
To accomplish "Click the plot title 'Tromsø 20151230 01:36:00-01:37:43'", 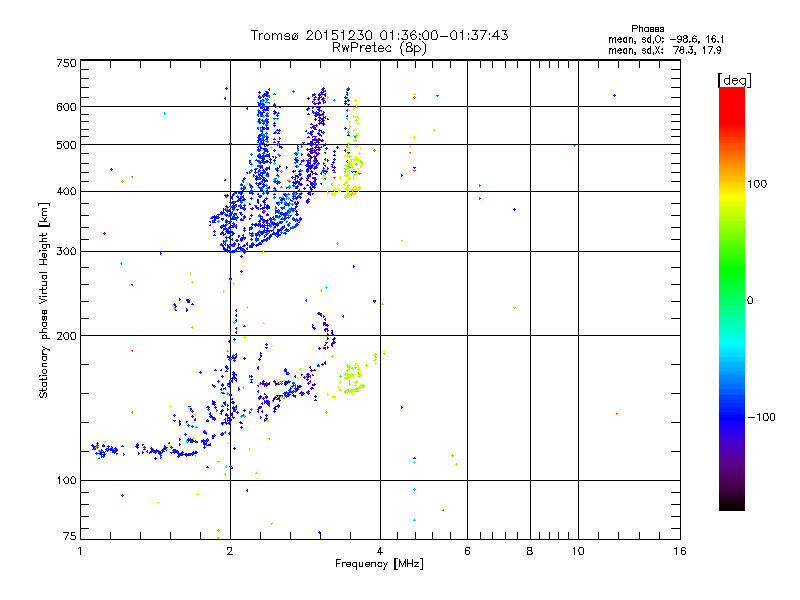I will click(380, 35).
